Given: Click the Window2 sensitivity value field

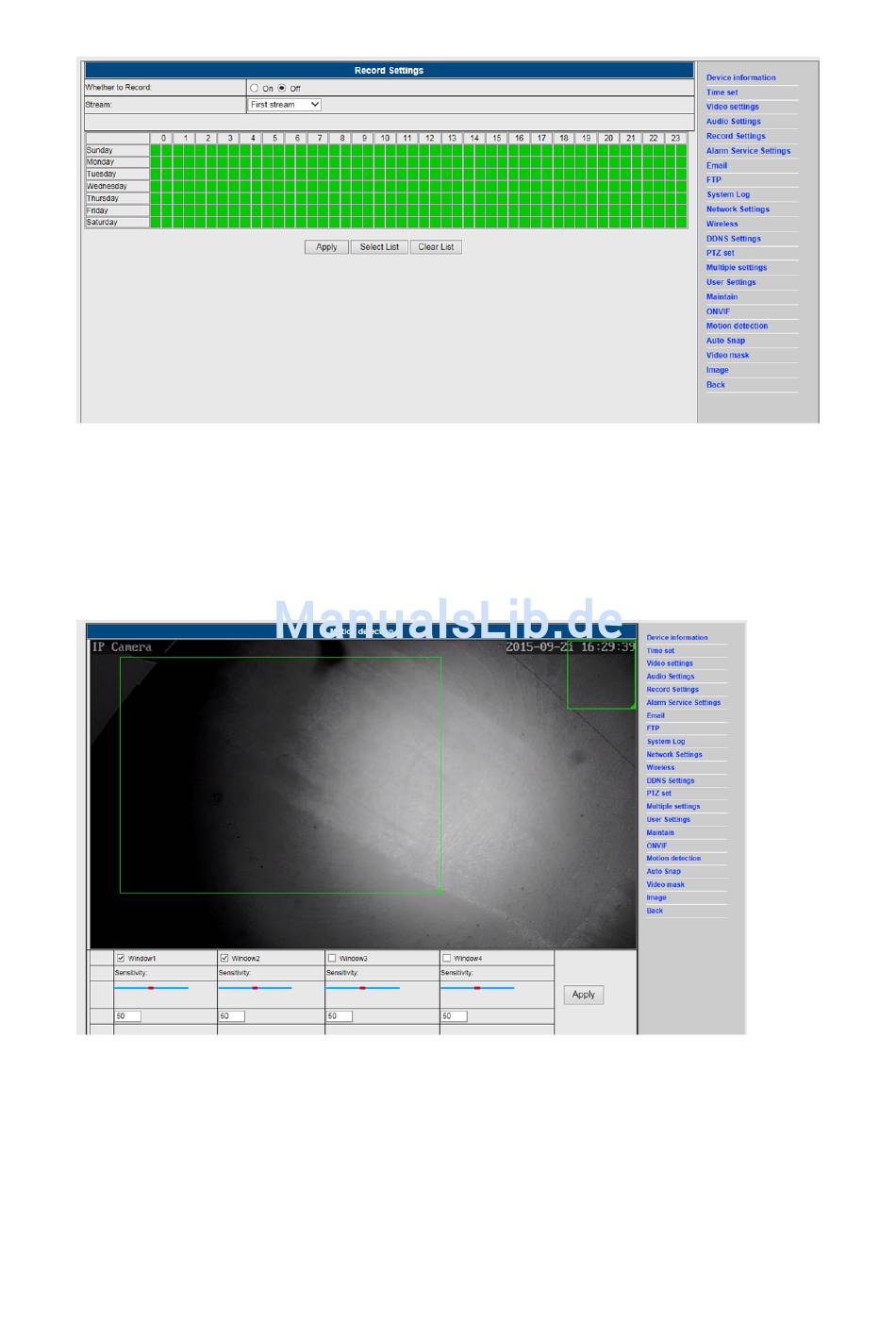Looking at the screenshot, I should (x=231, y=1016).
